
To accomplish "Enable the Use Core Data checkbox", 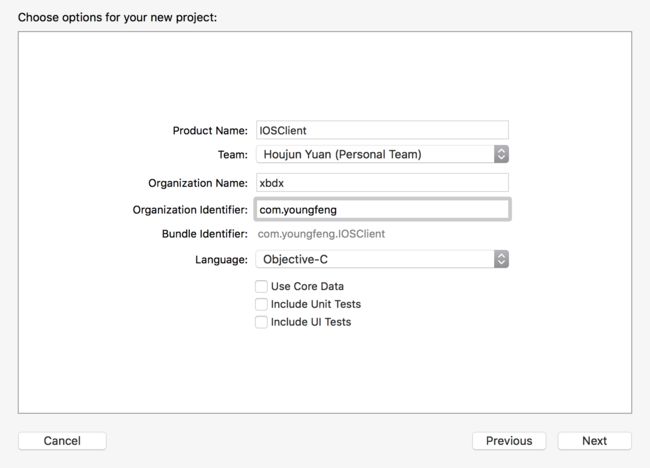I will click(x=261, y=286).
